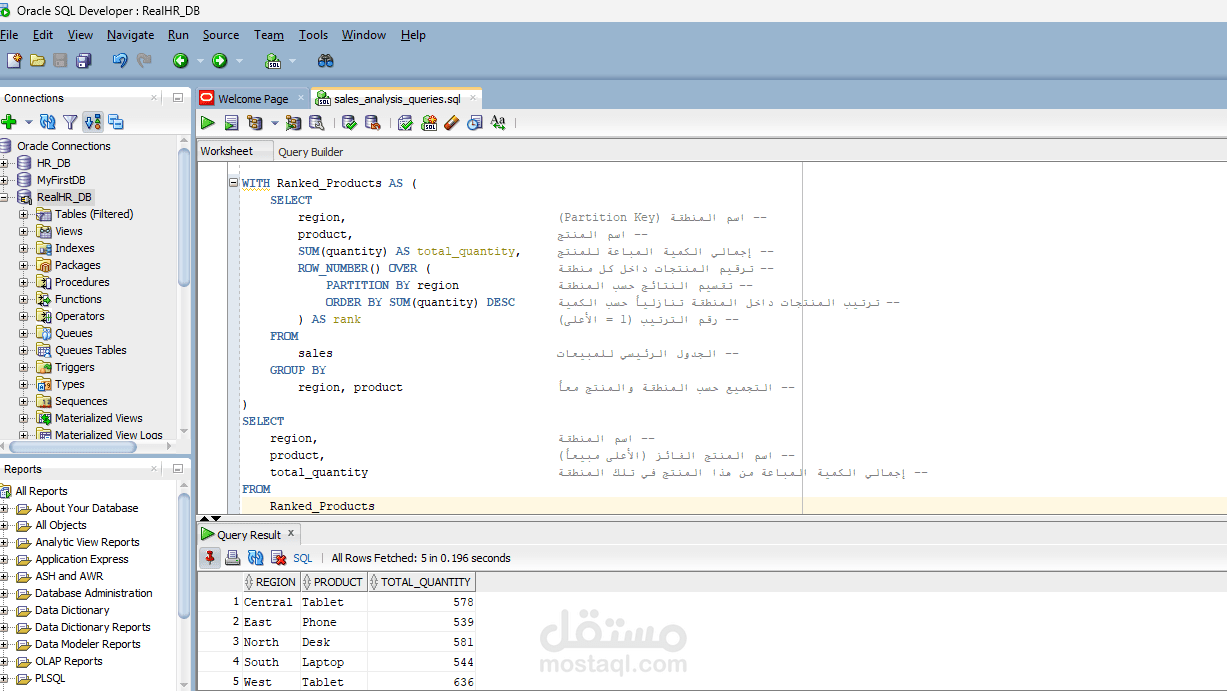Close the sales_analysis_queries.sql tab
The width and height of the screenshot is (1227, 691).
point(473,98)
